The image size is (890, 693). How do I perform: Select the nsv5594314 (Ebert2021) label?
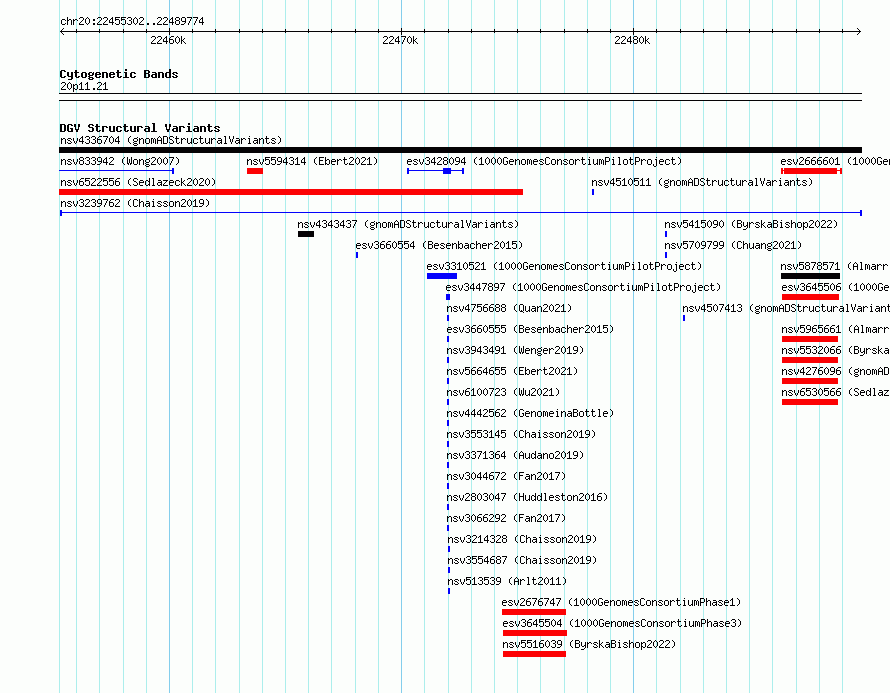(312, 161)
